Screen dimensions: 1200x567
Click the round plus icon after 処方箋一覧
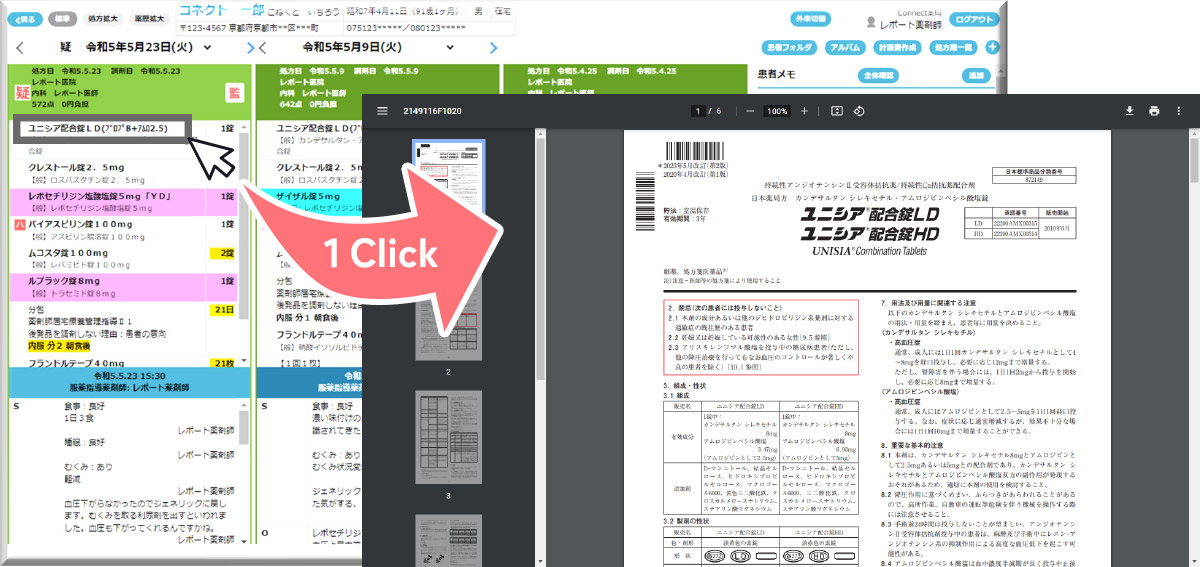[x=993, y=47]
